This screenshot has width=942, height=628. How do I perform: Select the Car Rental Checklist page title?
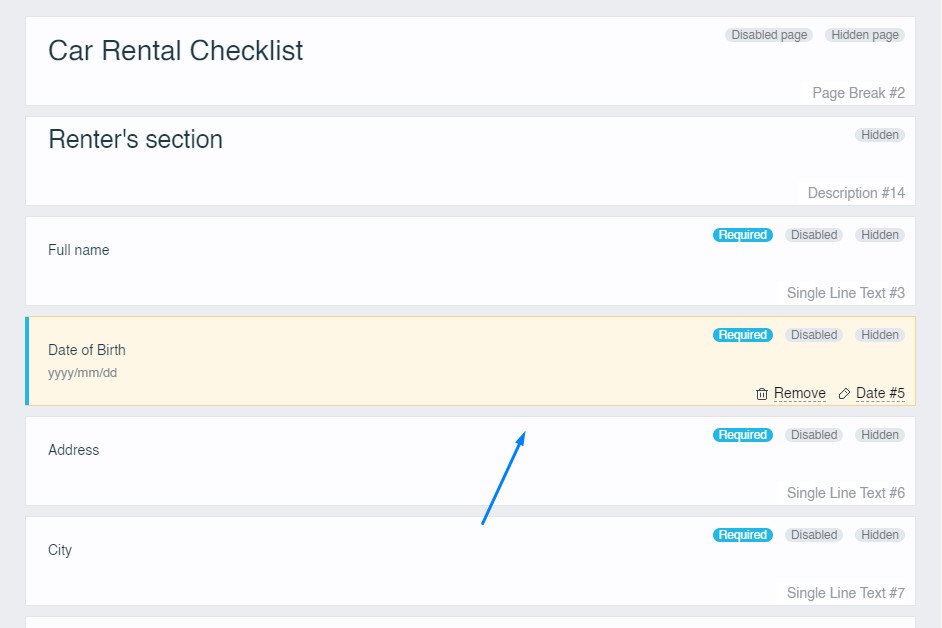coord(176,51)
